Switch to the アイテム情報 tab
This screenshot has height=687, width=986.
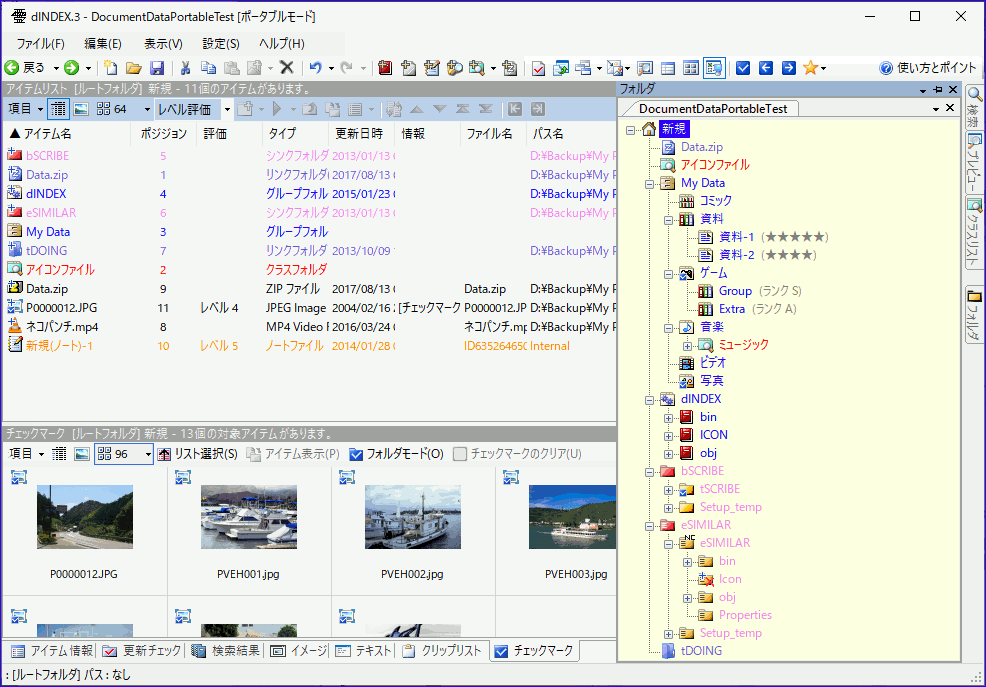tap(53, 651)
